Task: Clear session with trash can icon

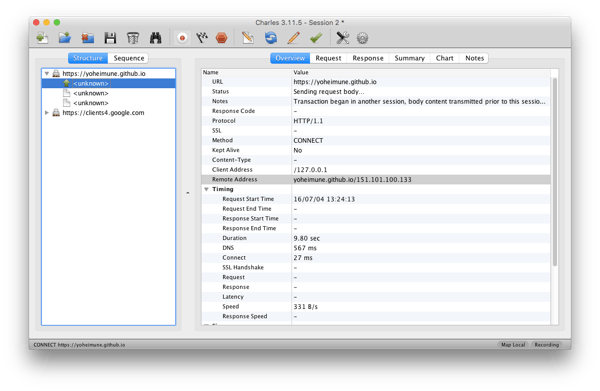Action: 133,38
